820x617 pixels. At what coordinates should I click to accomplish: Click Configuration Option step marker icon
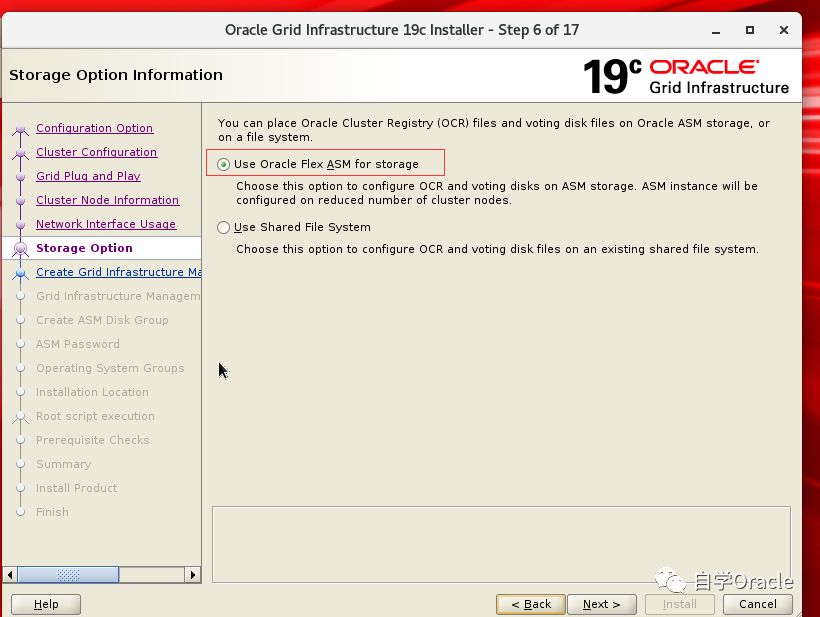click(20, 129)
